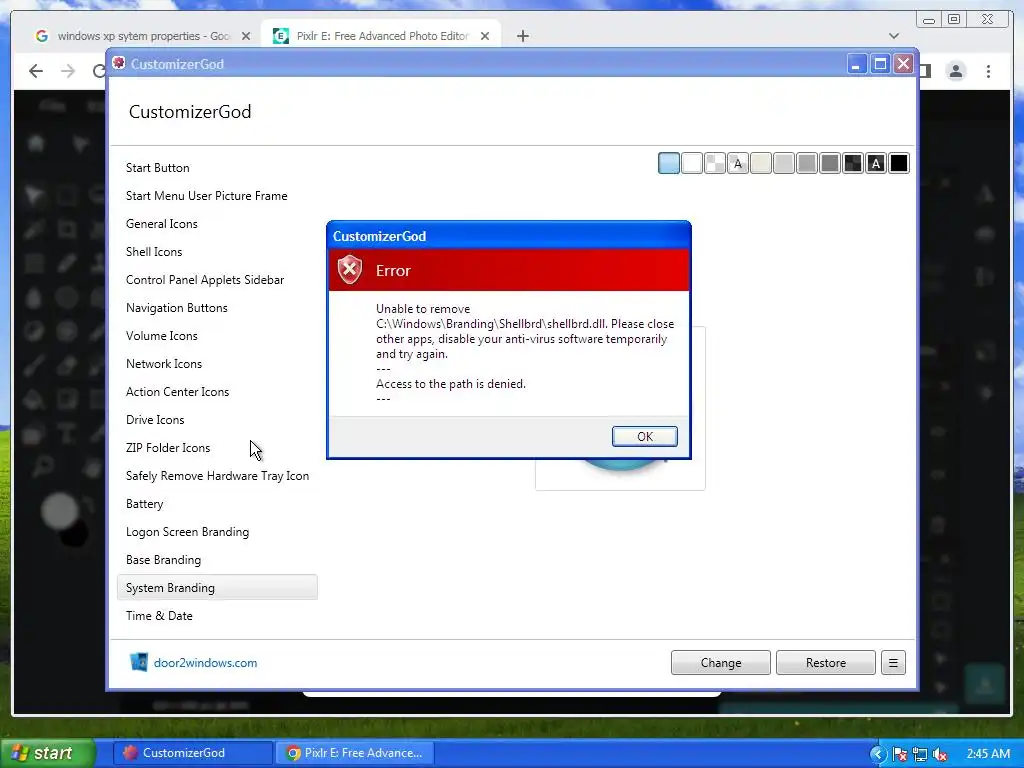Switch to Pixlr E taskbar item
1024x768 pixels.
tap(353, 753)
